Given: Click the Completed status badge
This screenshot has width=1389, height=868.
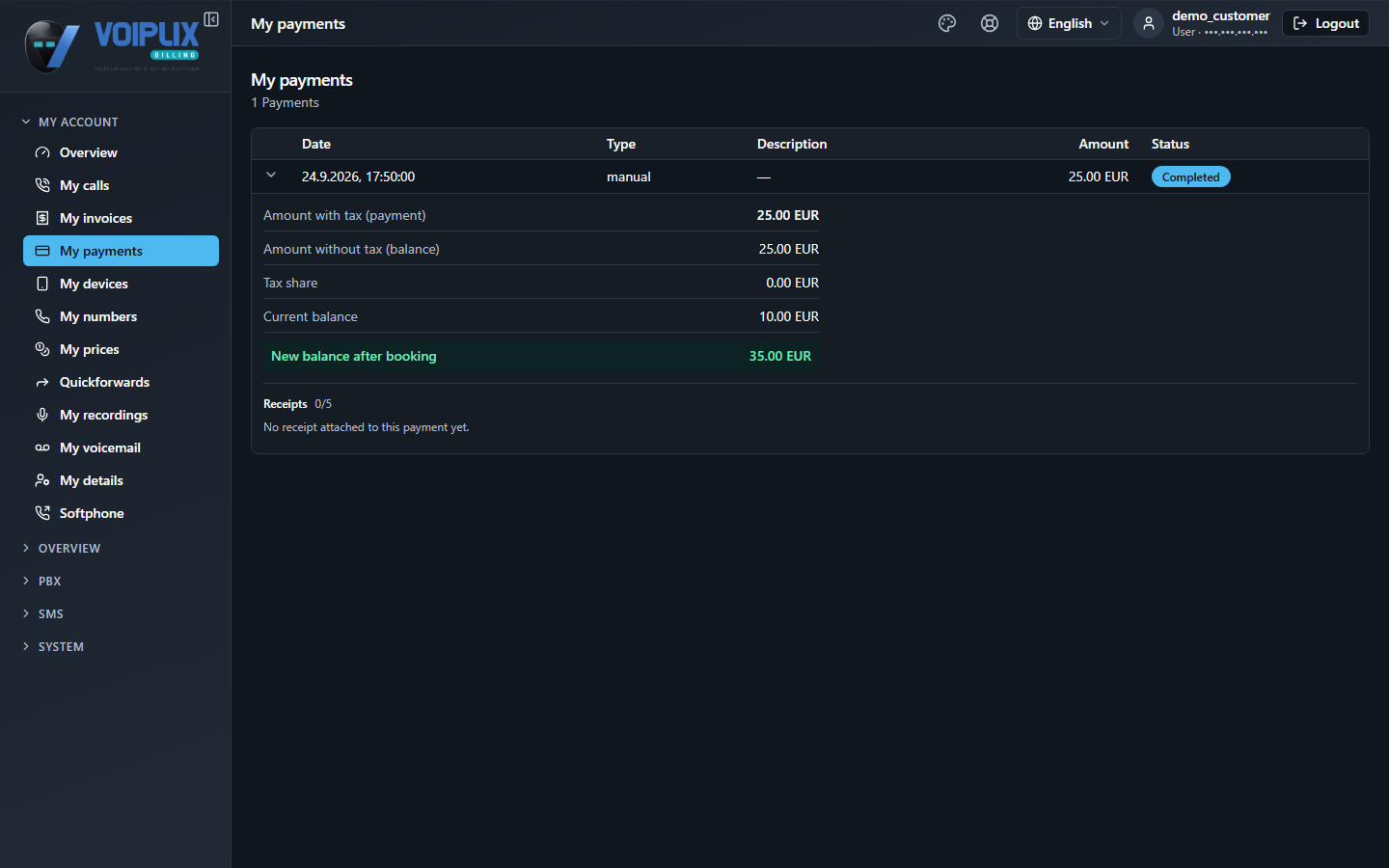Looking at the screenshot, I should point(1190,176).
